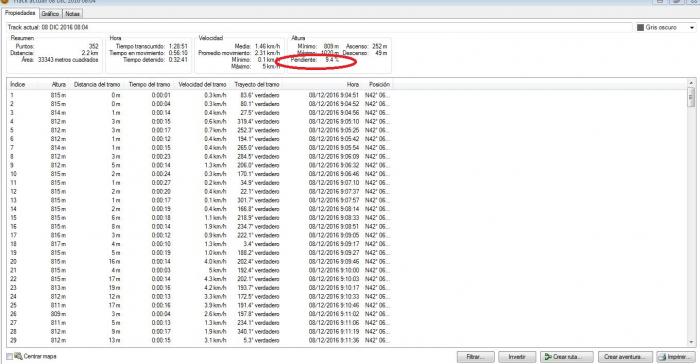The image size is (700, 364).
Task: Sort by the Posición column header
Action: coord(379,84)
